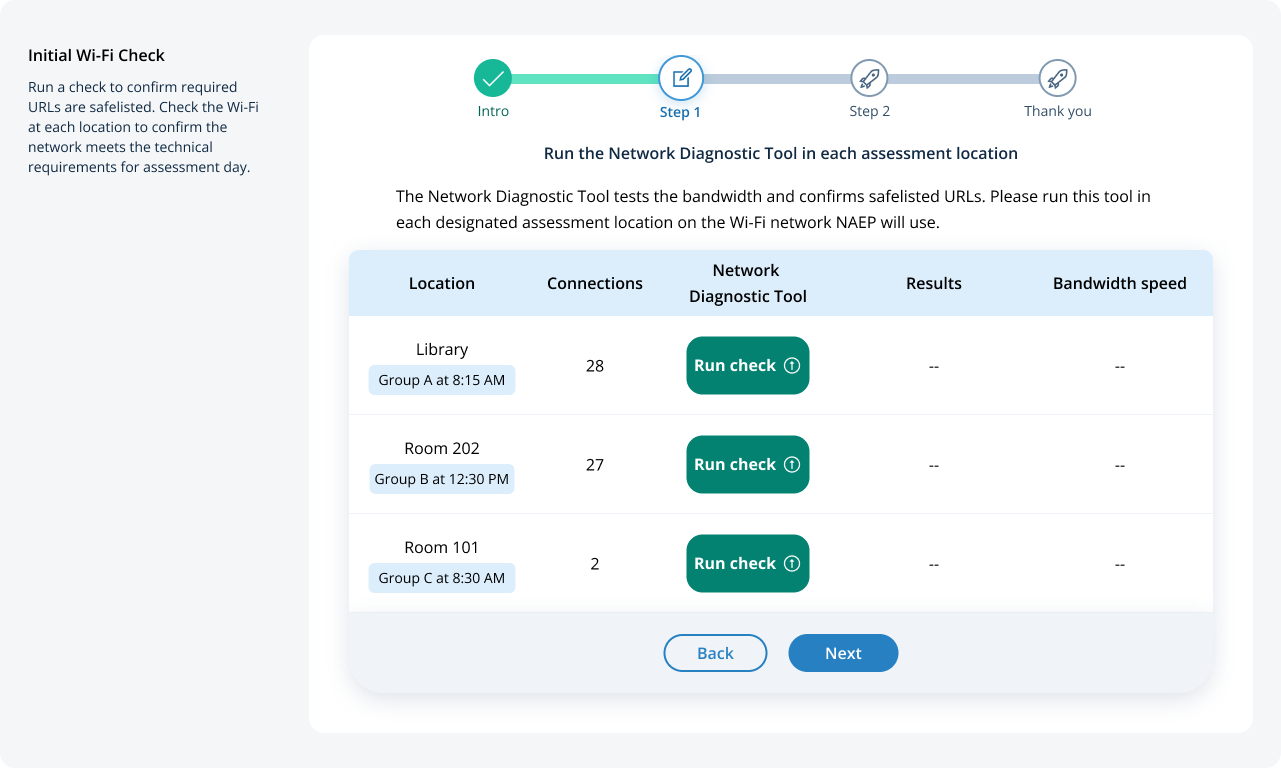
Task: Click the Group C at 8:30 AM tag
Action: coord(442,578)
